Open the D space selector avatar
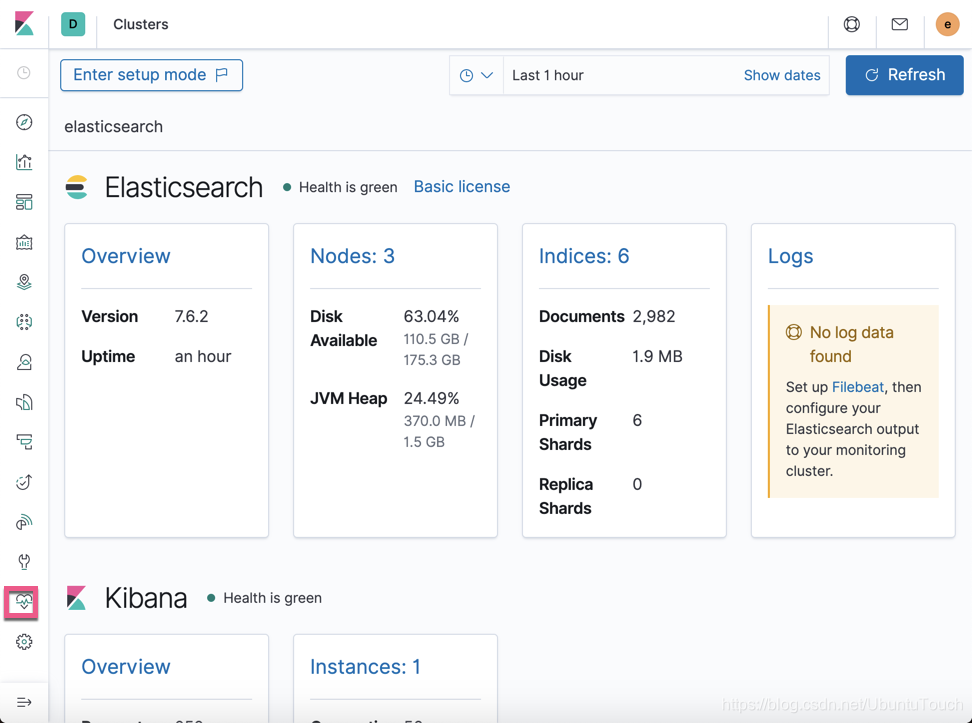 tap(73, 24)
